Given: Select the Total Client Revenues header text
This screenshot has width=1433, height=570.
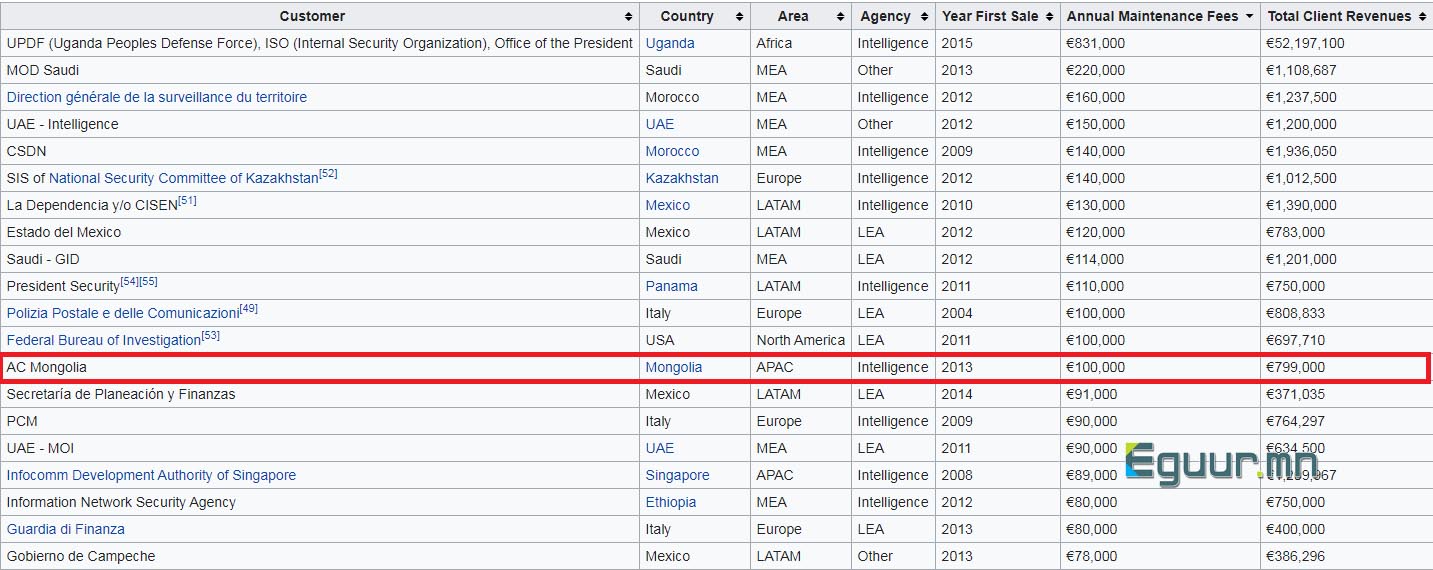Looking at the screenshot, I should tap(1339, 16).
